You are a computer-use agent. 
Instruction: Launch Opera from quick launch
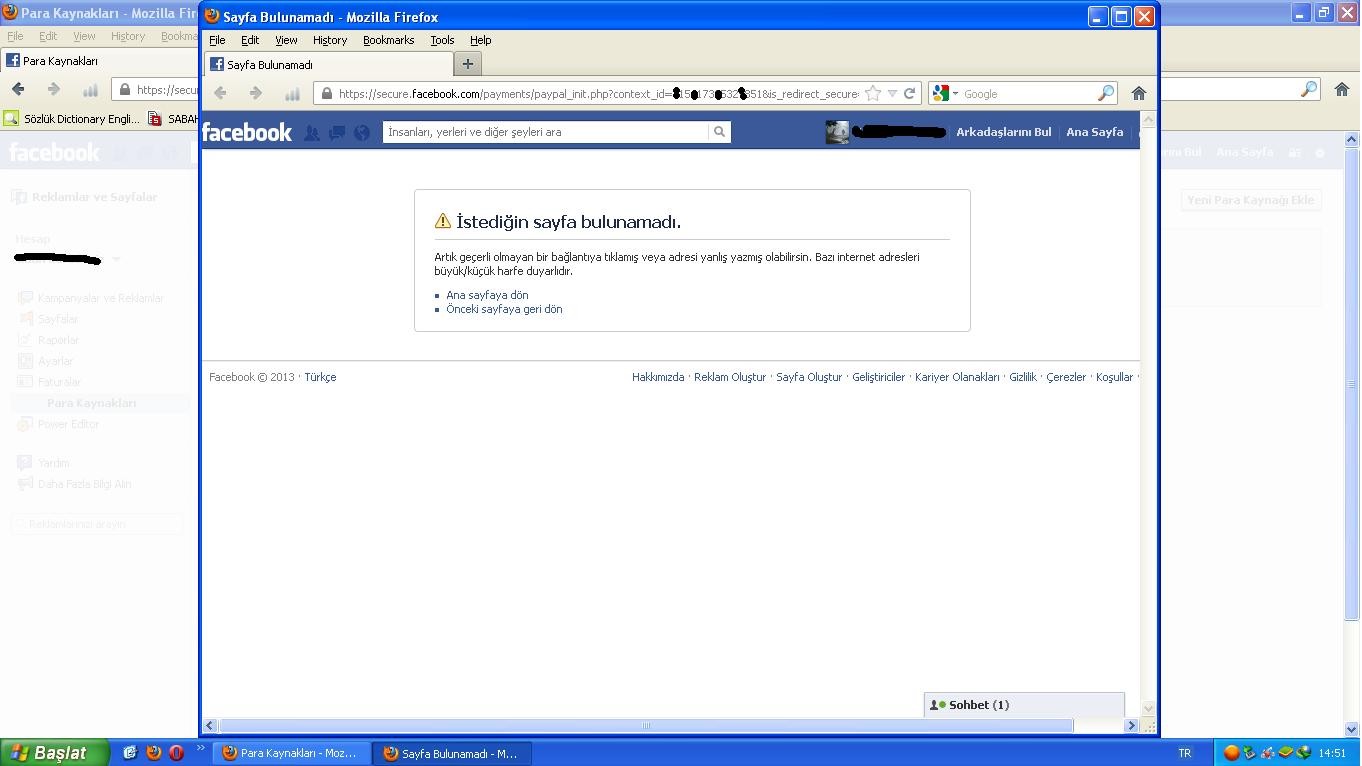[177, 753]
